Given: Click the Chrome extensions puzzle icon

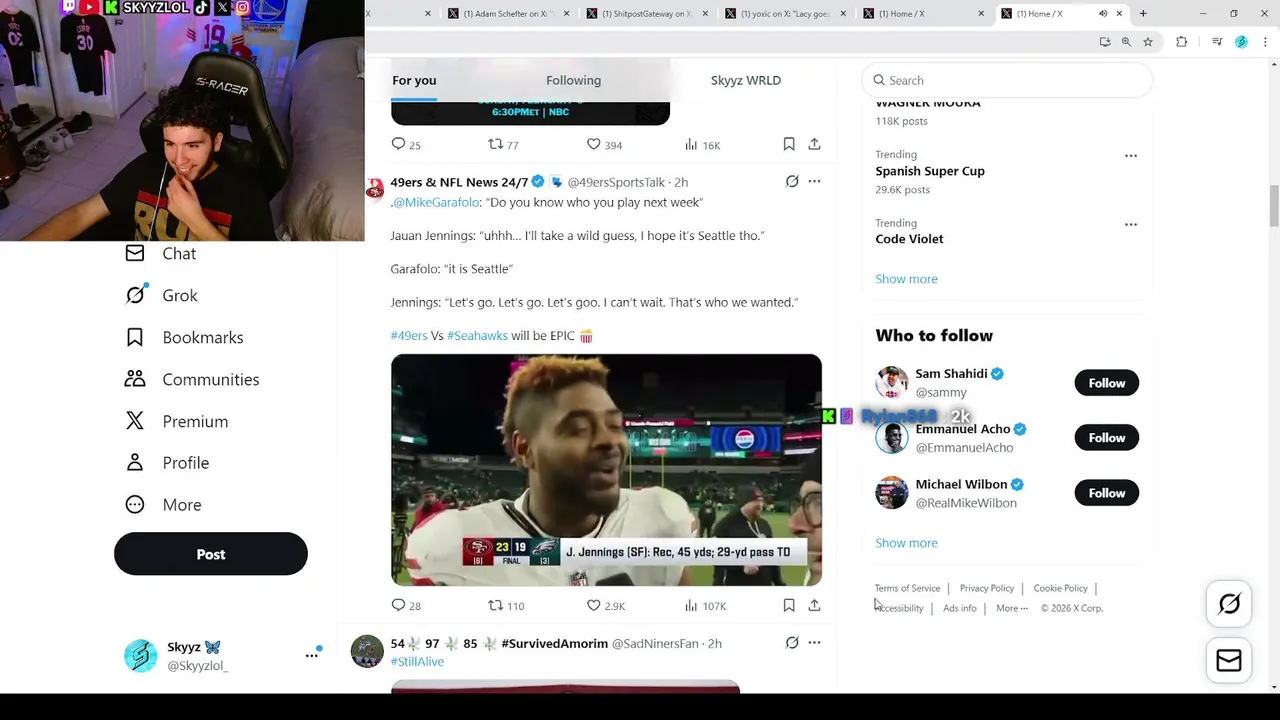Looking at the screenshot, I should (x=1181, y=42).
